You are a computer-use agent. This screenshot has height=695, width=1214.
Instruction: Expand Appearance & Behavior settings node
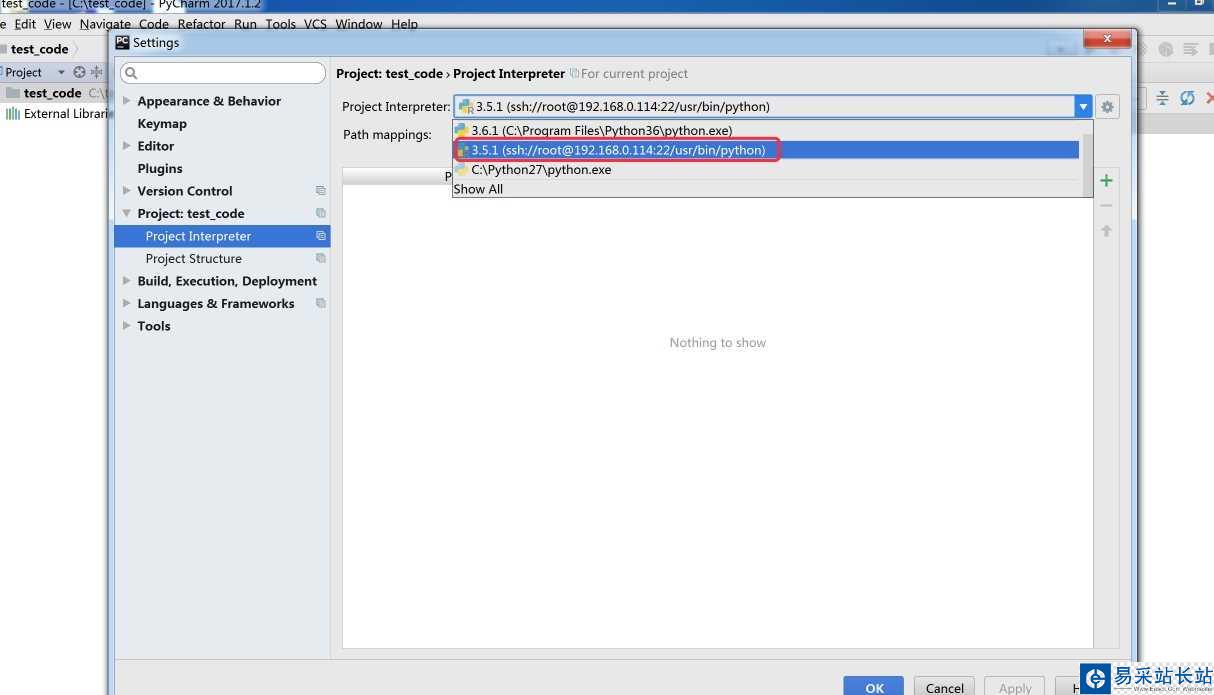pos(127,101)
